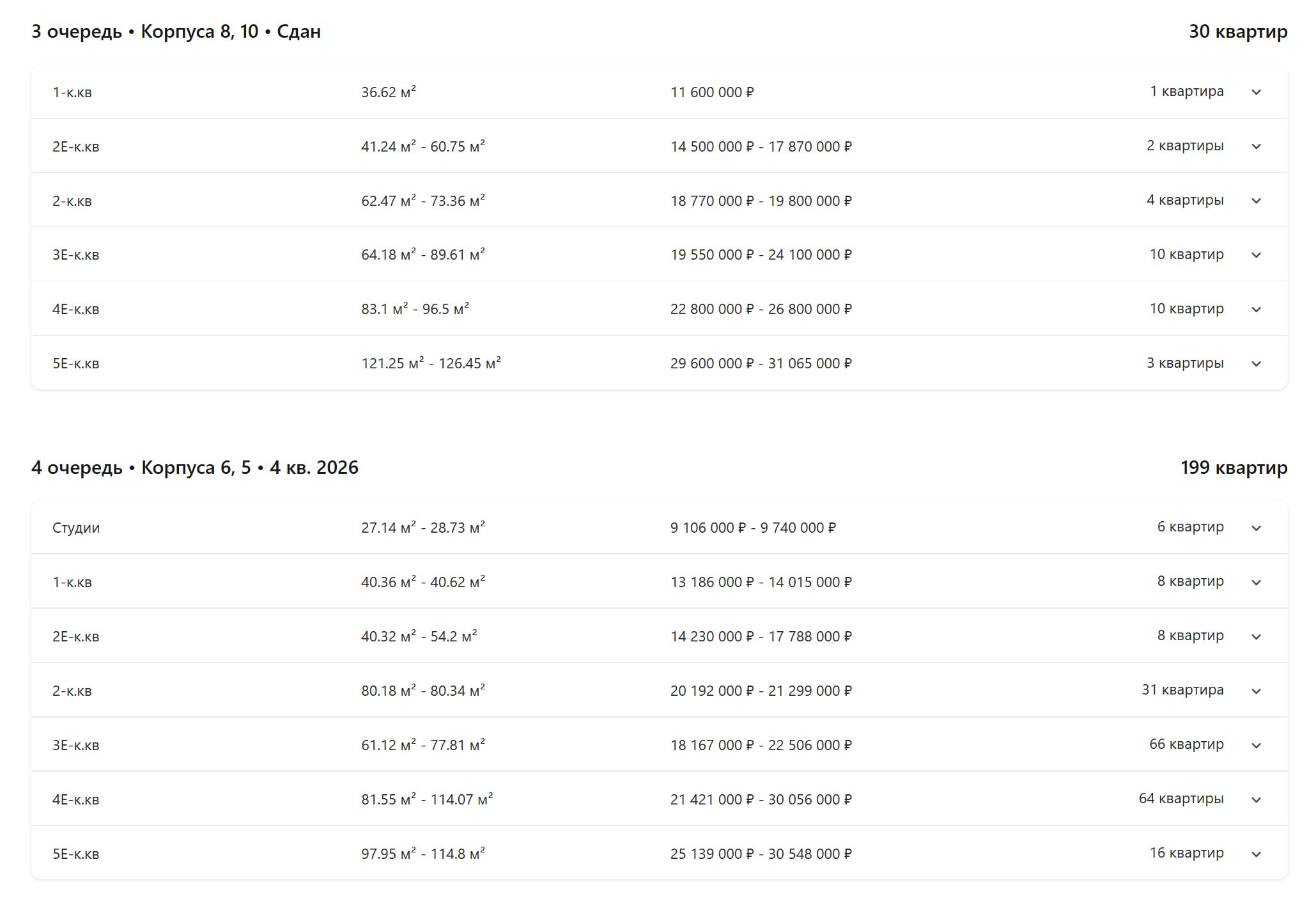Expand the 2Е-к.кв 41.24 м² row chevron

1256,146
